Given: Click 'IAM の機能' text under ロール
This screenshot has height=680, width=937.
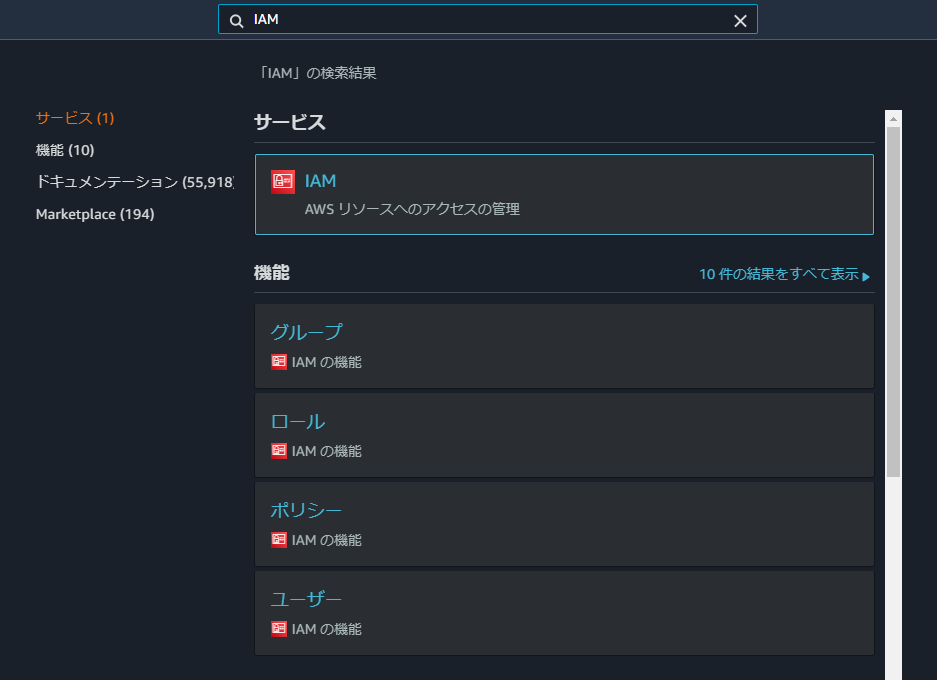Looking at the screenshot, I should [326, 451].
